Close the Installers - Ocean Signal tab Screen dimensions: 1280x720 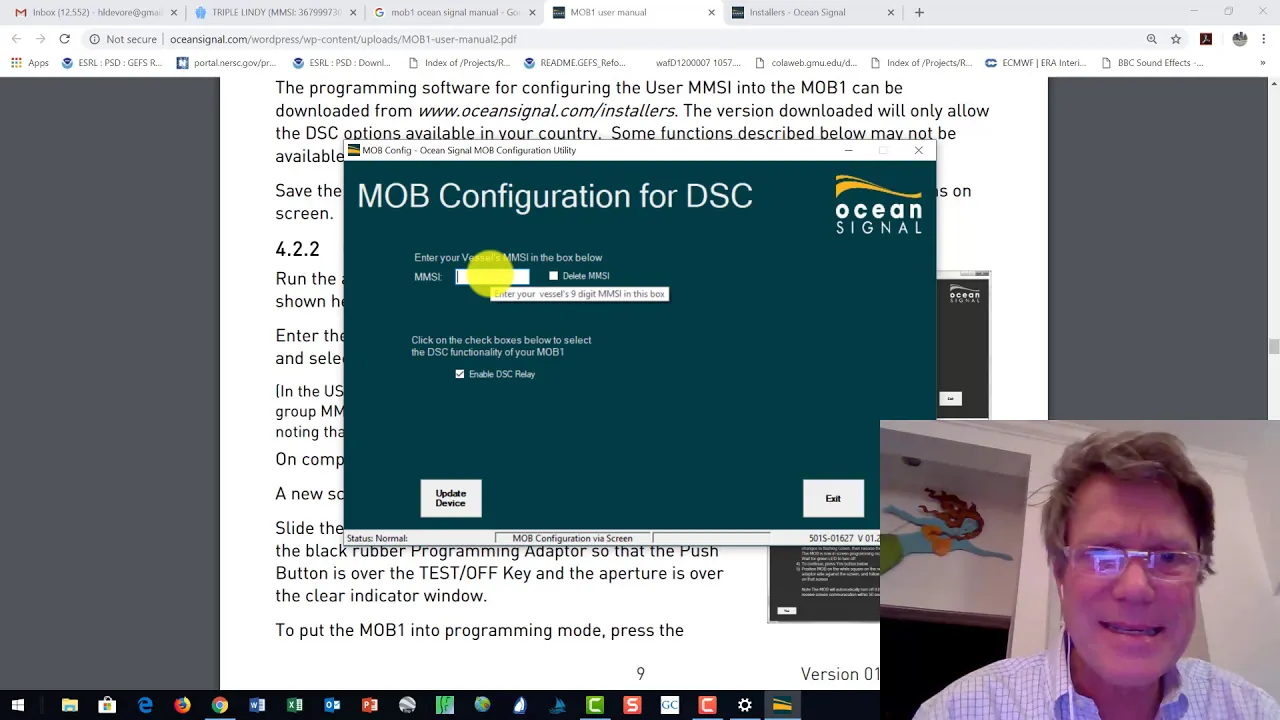(x=890, y=12)
